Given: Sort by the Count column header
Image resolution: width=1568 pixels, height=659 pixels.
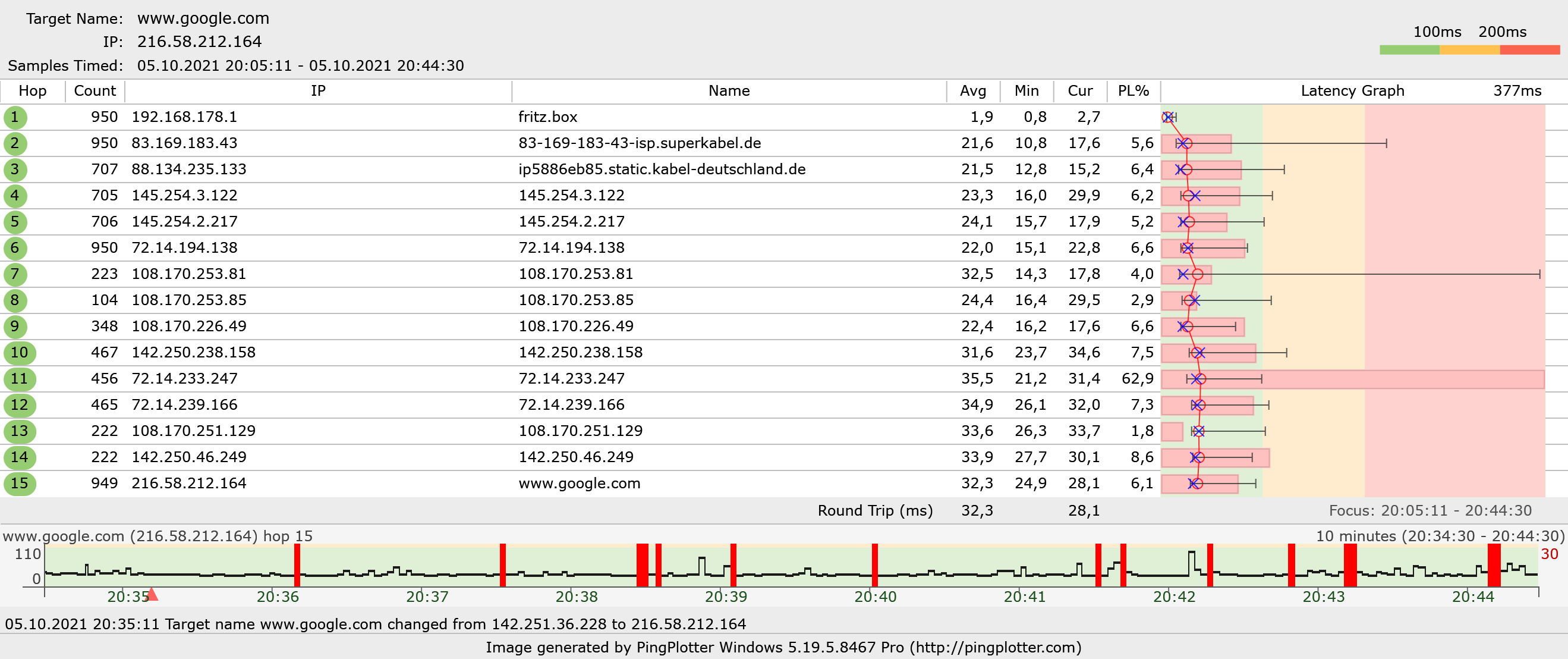Looking at the screenshot, I should pyautogui.click(x=95, y=91).
